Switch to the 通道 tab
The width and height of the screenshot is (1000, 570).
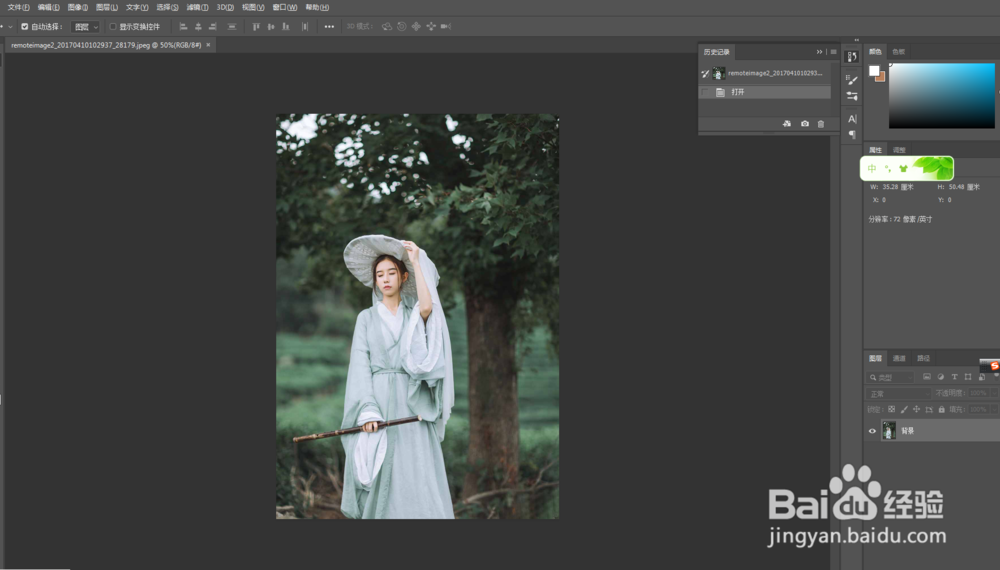[x=899, y=358]
